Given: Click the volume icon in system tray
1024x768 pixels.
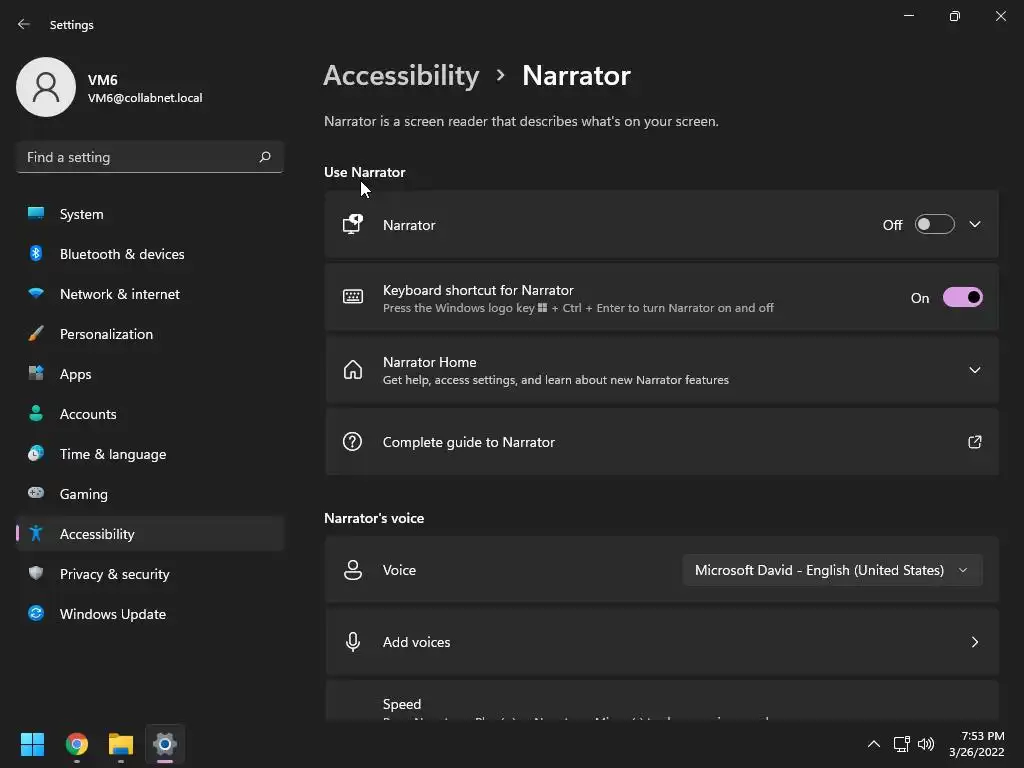Looking at the screenshot, I should pyautogui.click(x=926, y=744).
